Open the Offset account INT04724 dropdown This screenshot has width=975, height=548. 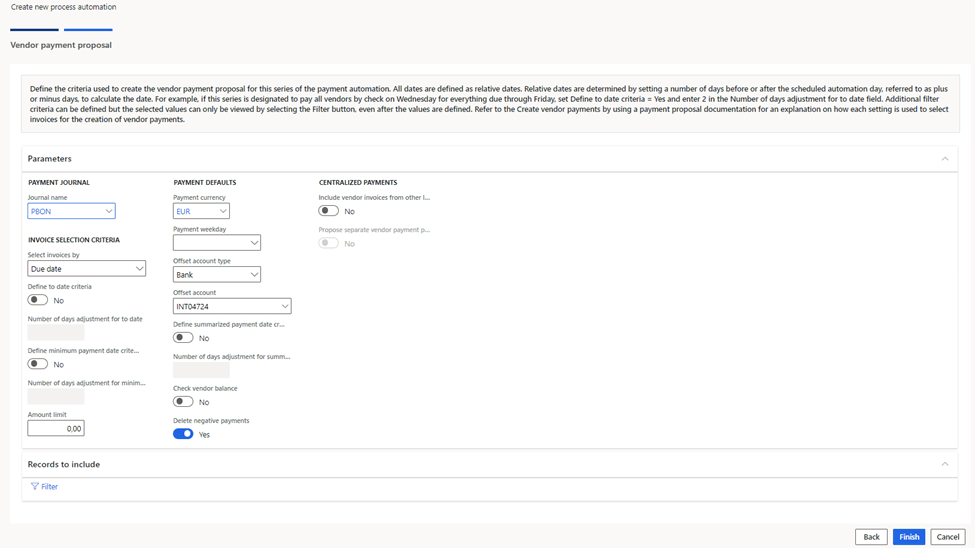[x=284, y=307]
